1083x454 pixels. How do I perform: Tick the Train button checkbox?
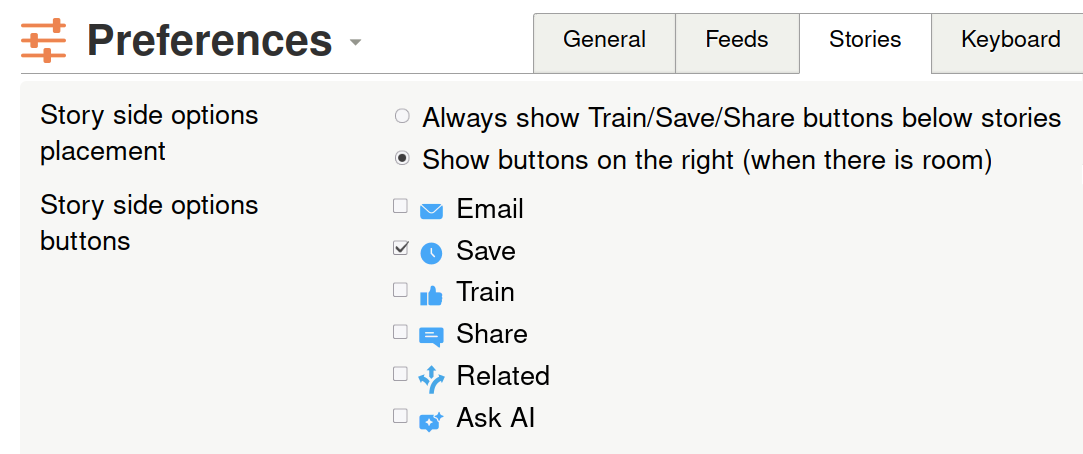(401, 290)
